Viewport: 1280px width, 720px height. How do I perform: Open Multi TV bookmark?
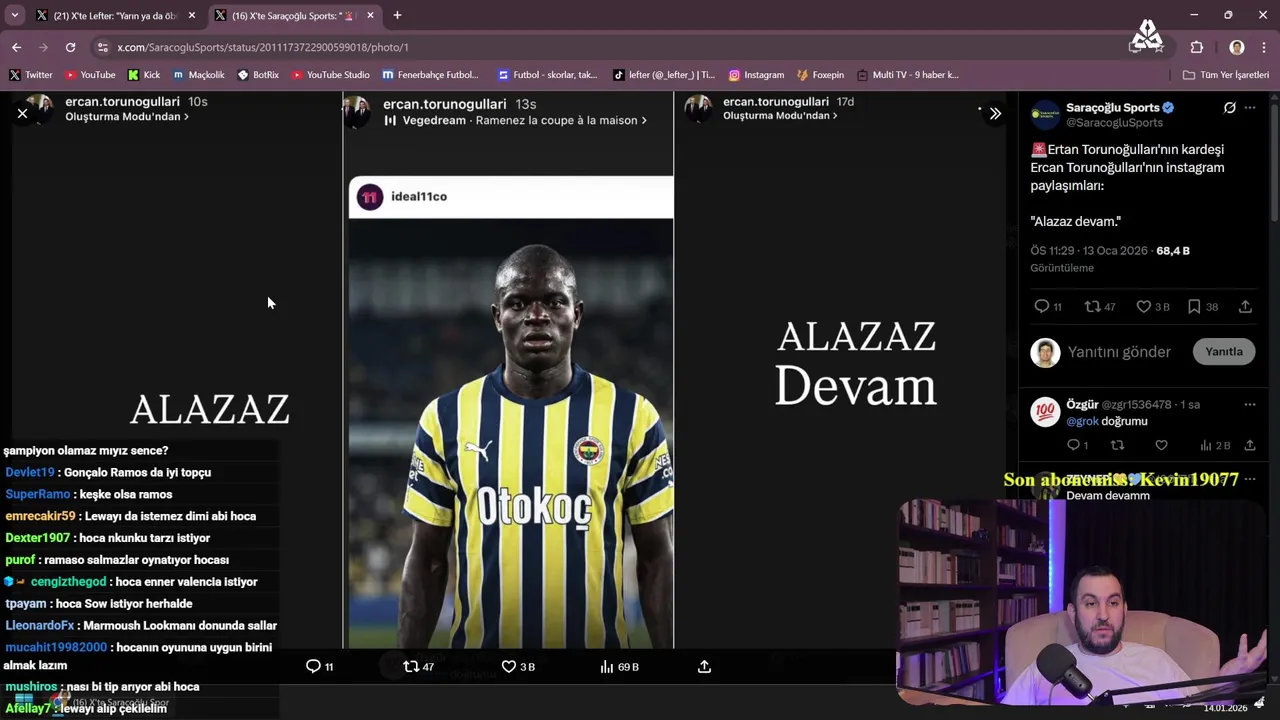[x=908, y=75]
